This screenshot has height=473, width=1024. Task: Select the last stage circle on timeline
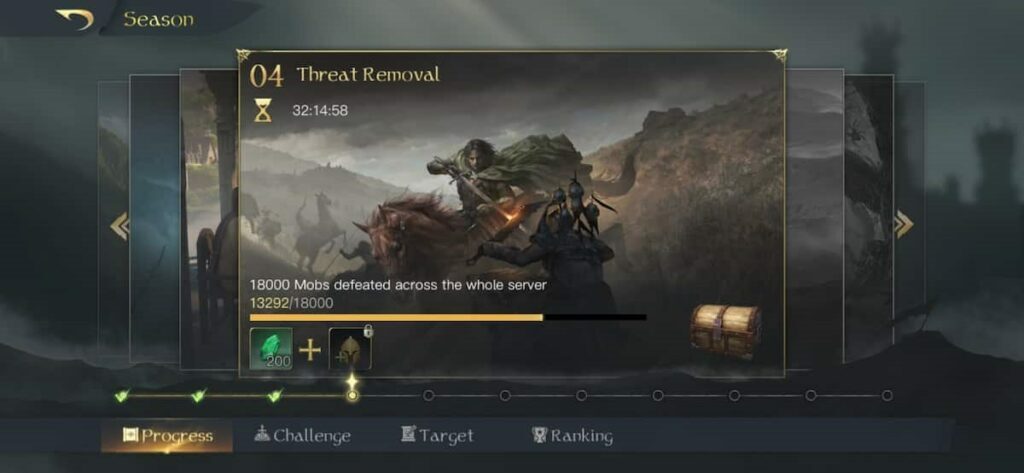887,395
